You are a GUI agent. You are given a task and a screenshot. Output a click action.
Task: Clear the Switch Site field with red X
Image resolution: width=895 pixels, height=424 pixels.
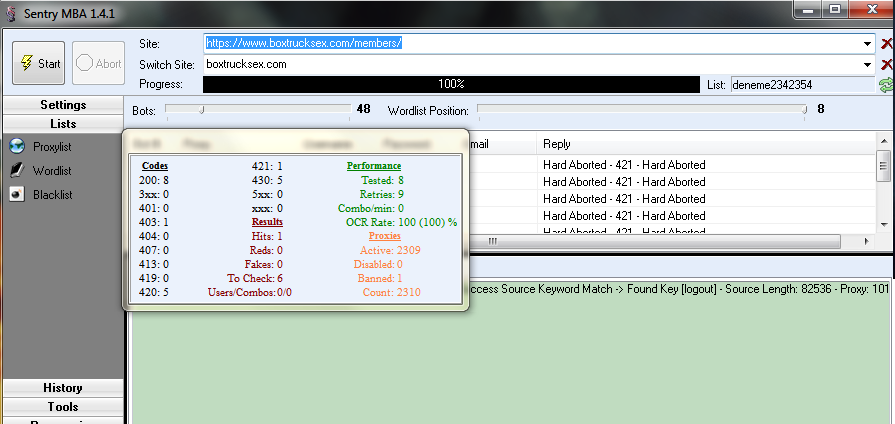[x=886, y=64]
